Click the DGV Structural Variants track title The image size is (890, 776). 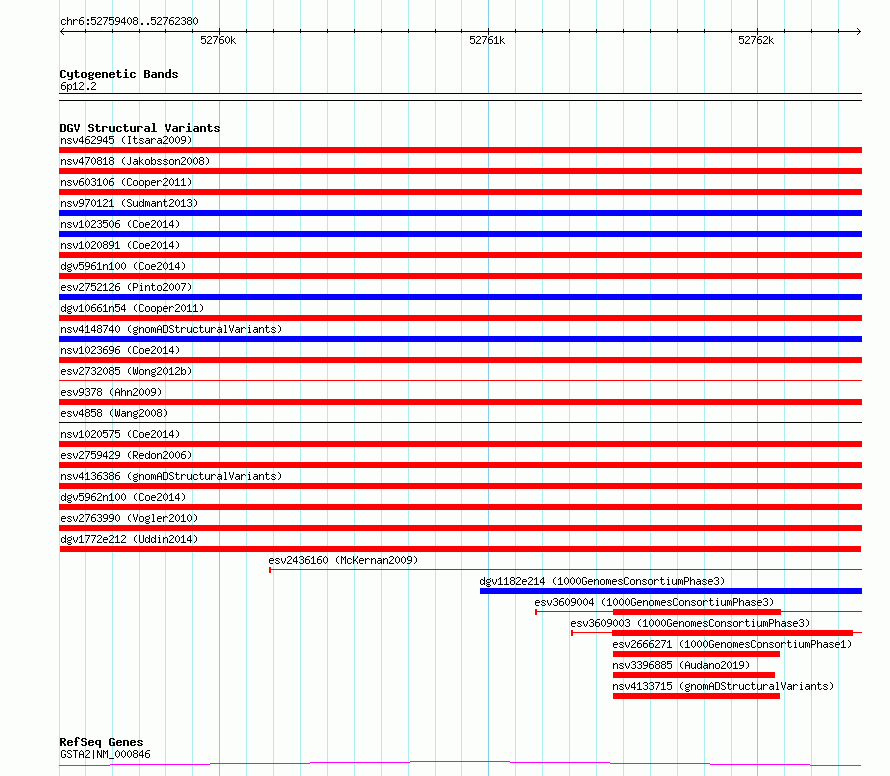(140, 128)
